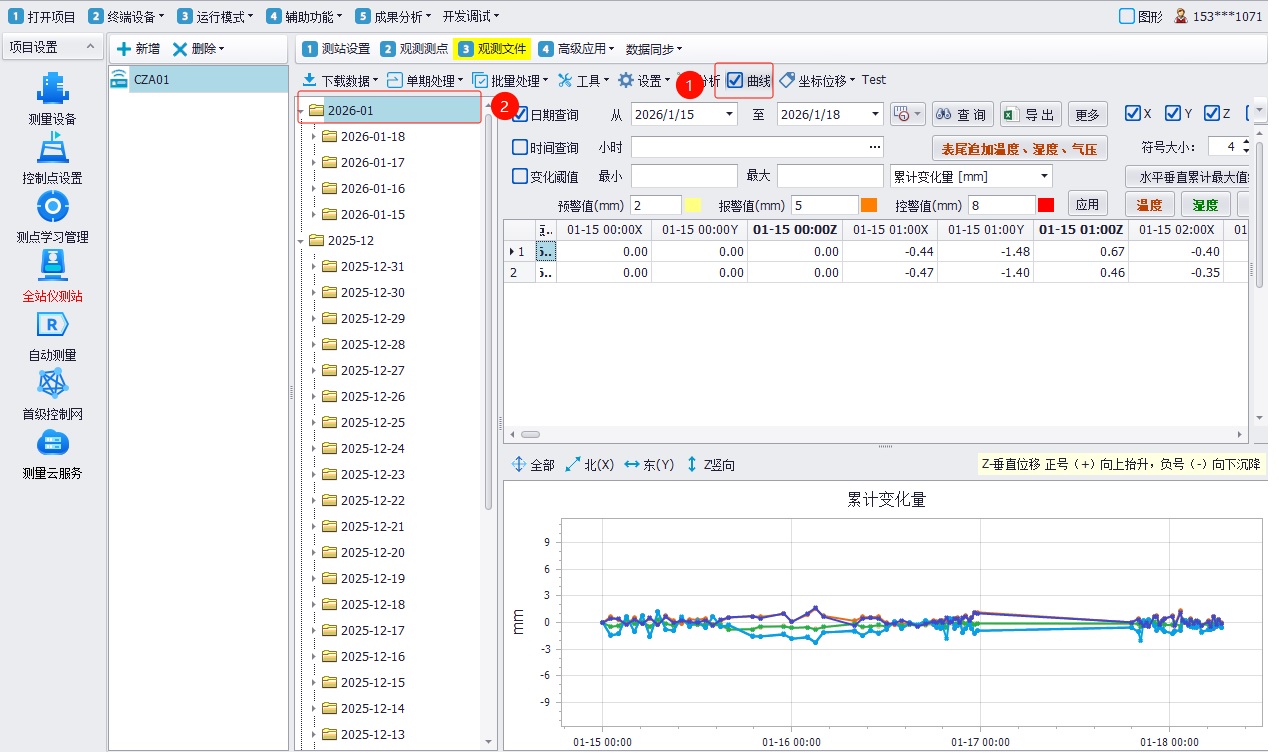
Task: Open the start date 2026/1/15 dropdown
Action: (x=729, y=115)
